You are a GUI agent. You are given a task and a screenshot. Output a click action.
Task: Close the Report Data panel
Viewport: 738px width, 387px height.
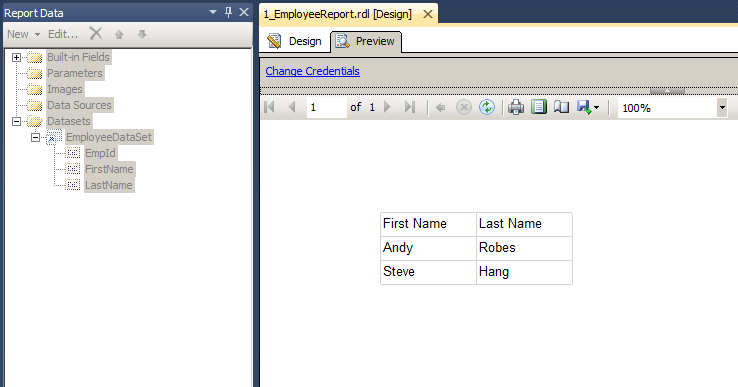[x=244, y=12]
